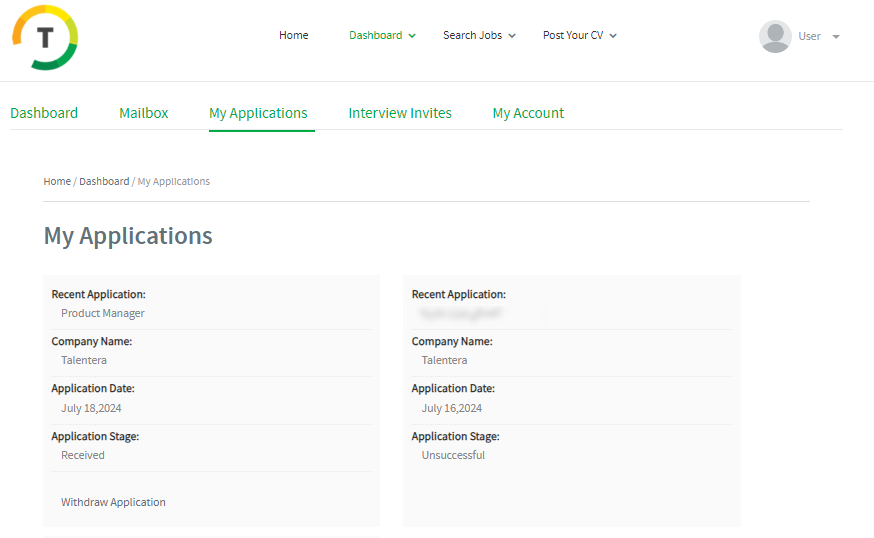Go to Home in top navigation
The image size is (874, 538).
pyautogui.click(x=293, y=35)
